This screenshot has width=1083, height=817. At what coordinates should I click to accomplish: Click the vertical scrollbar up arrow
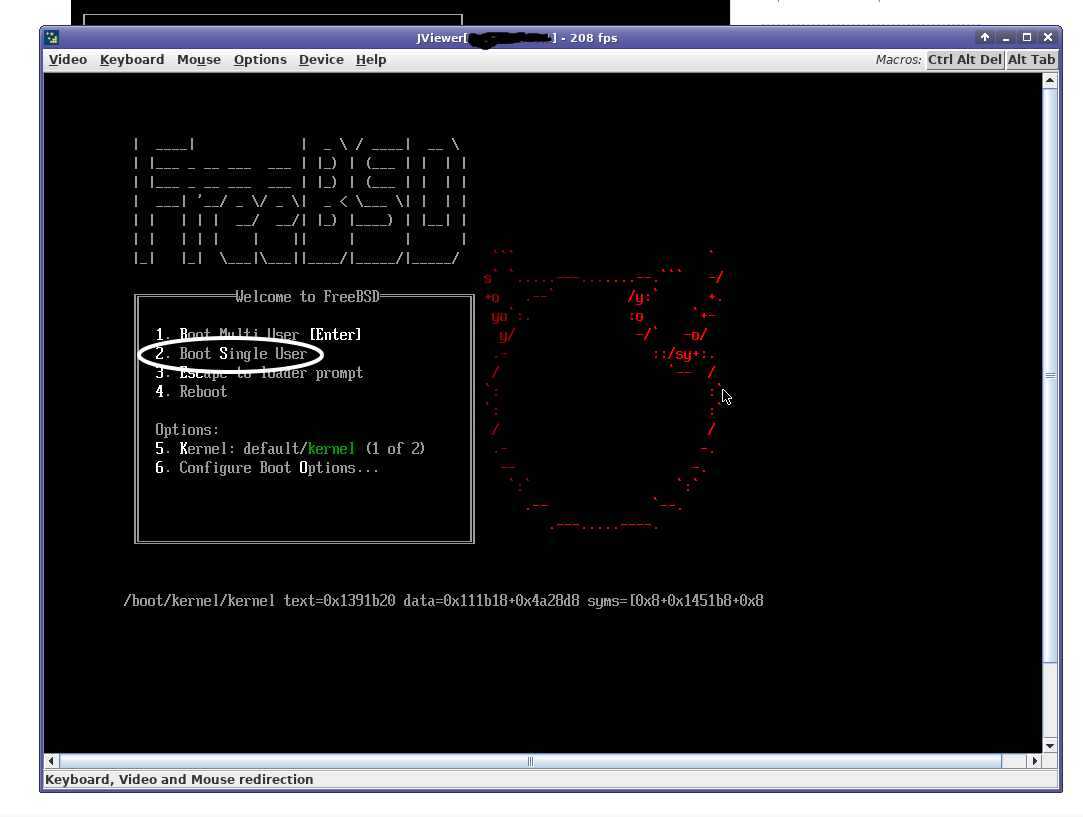[1050, 81]
